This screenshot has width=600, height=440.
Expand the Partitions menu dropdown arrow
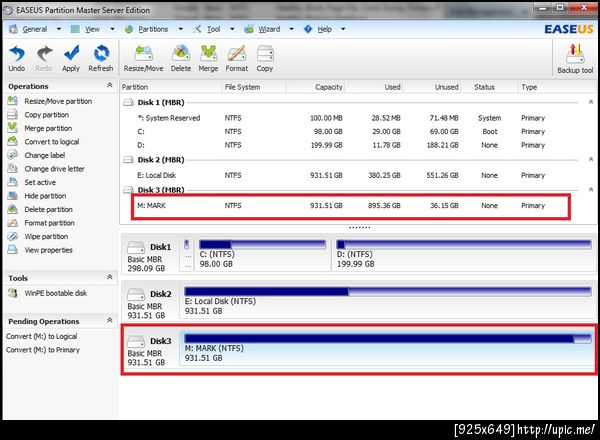coord(181,29)
